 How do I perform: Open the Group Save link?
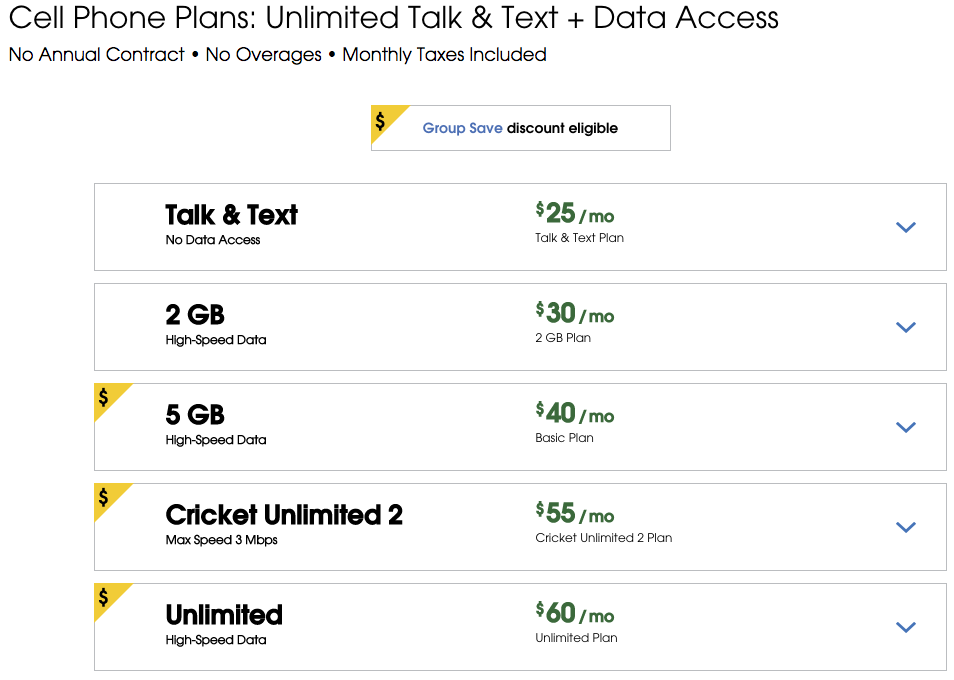pos(462,128)
